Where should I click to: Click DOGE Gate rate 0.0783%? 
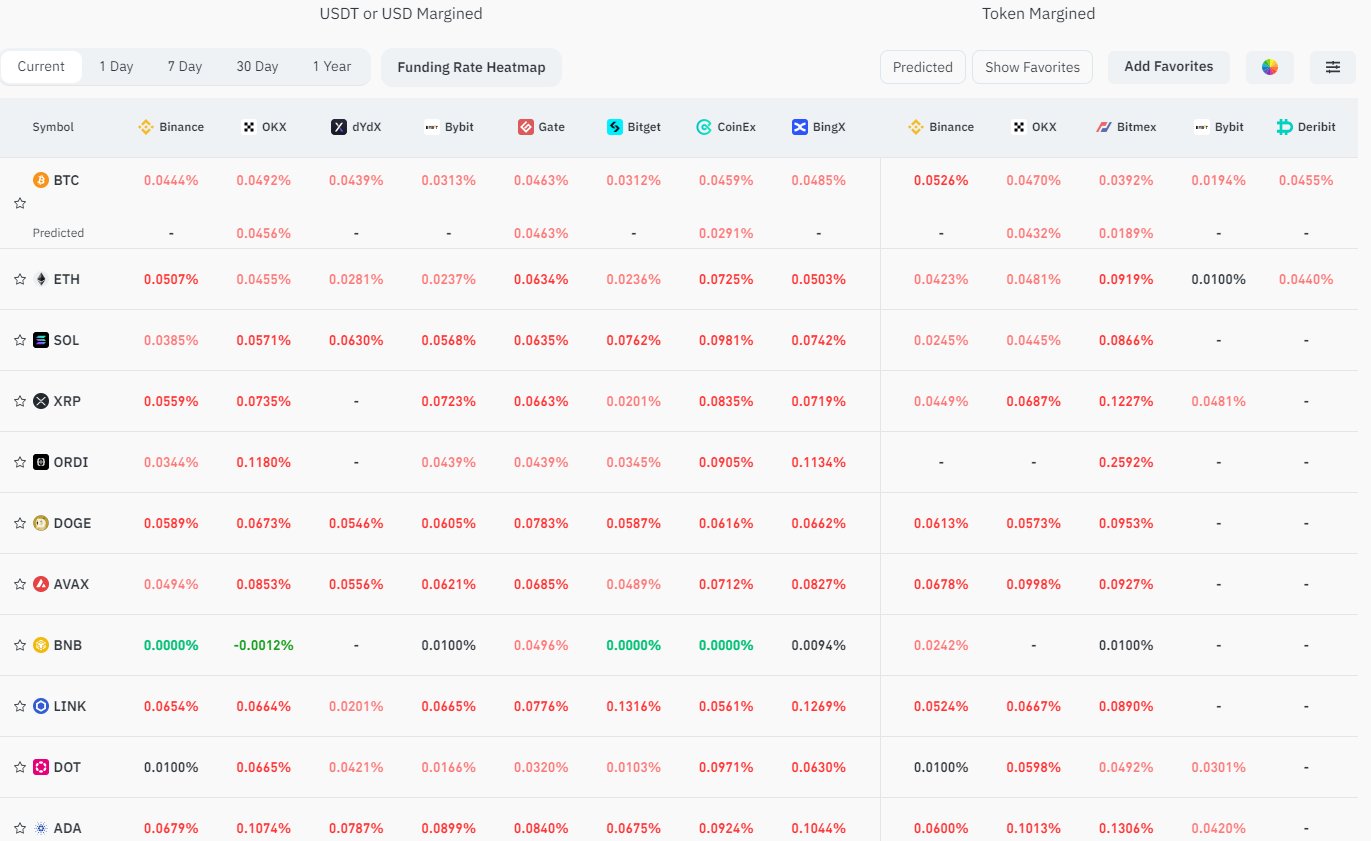[x=541, y=523]
